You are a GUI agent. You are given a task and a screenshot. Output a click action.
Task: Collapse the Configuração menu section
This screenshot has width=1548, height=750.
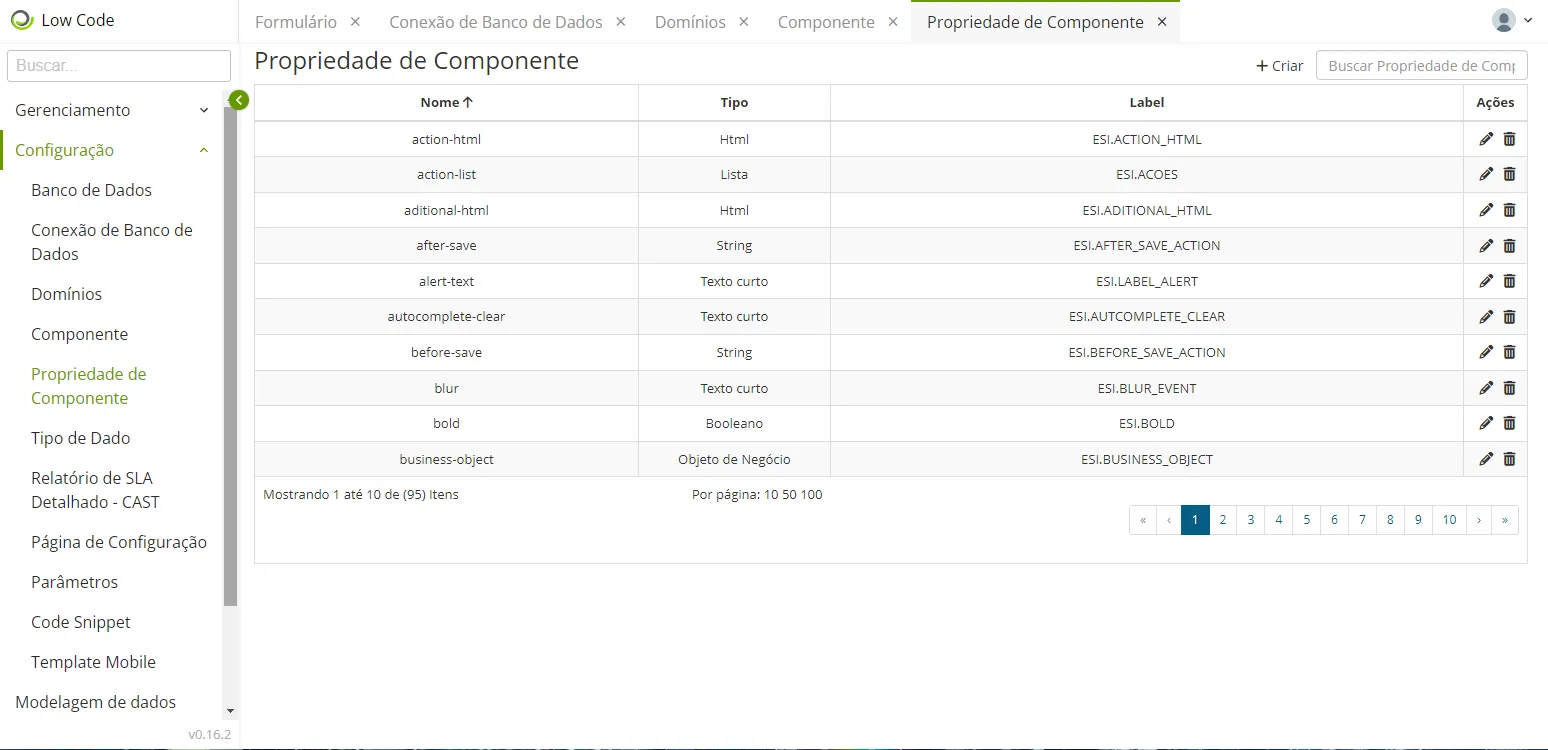[112, 150]
